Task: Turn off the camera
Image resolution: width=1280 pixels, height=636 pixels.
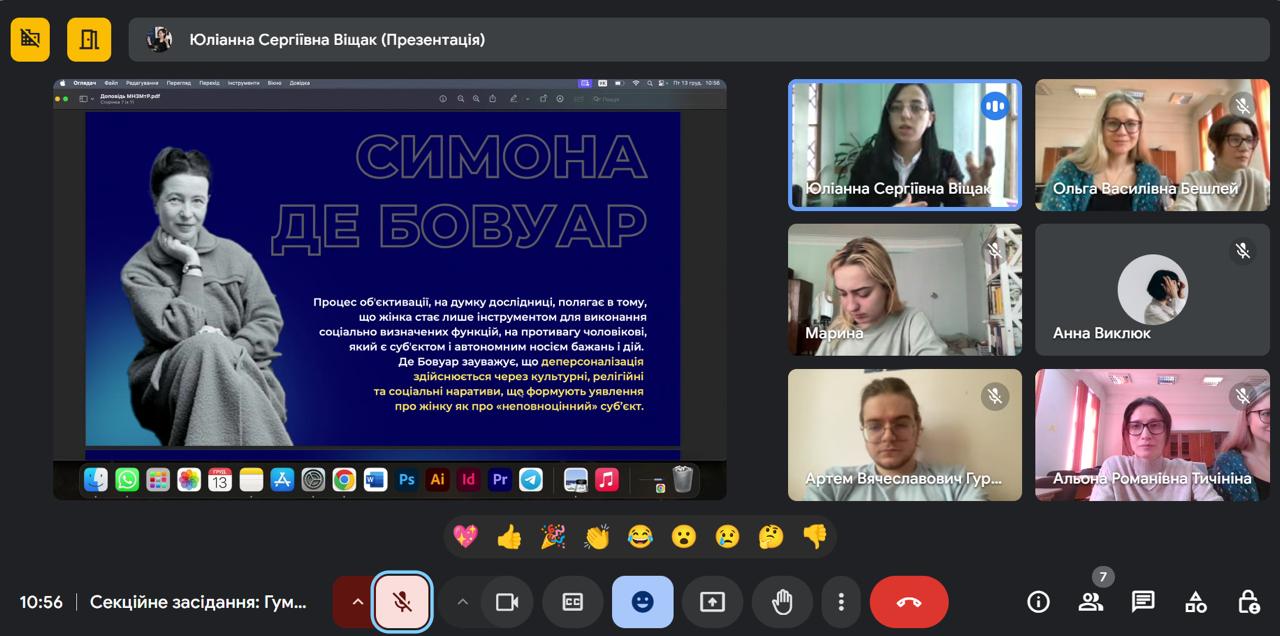Action: tap(507, 601)
